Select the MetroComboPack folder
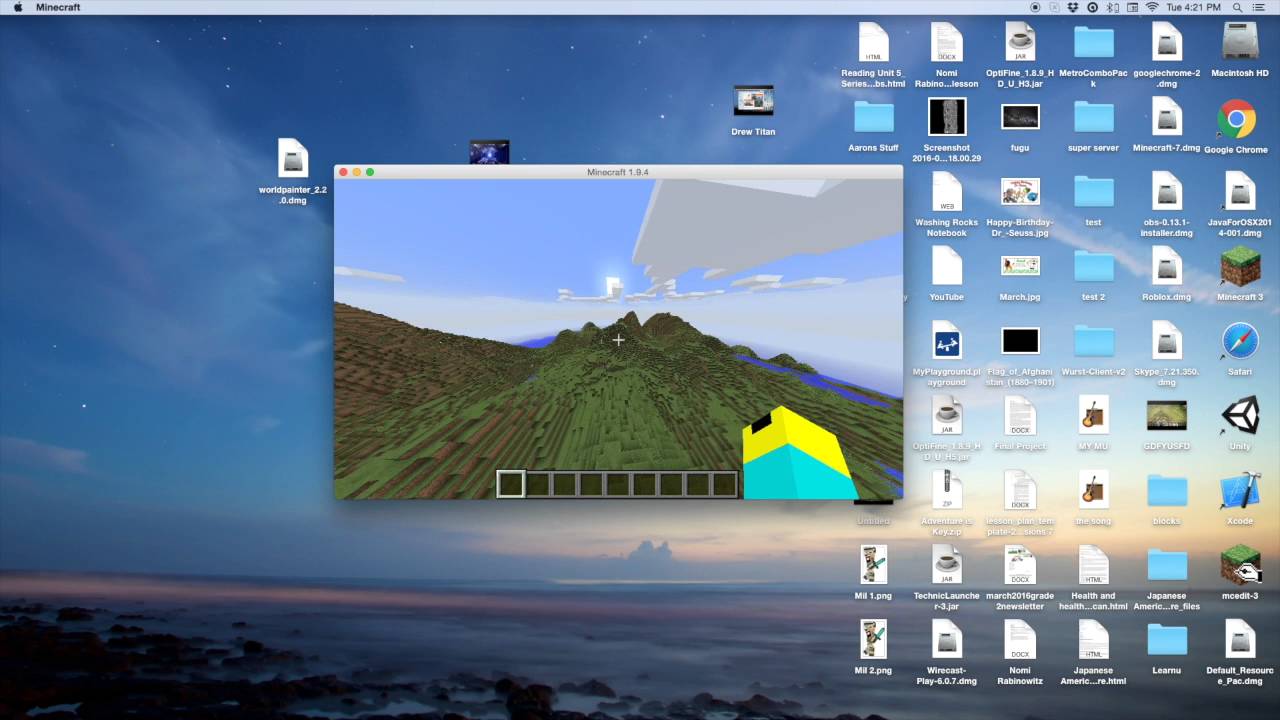 [1093, 42]
